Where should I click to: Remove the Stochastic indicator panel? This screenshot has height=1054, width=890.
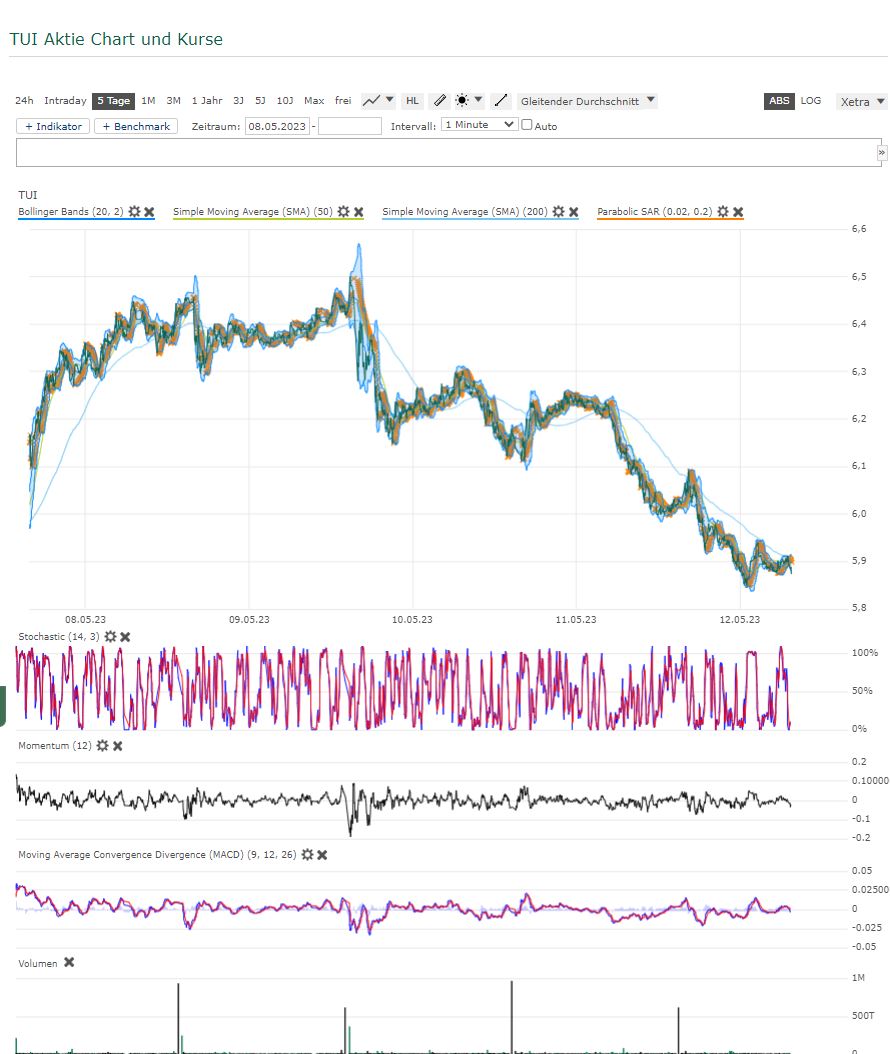(125, 637)
